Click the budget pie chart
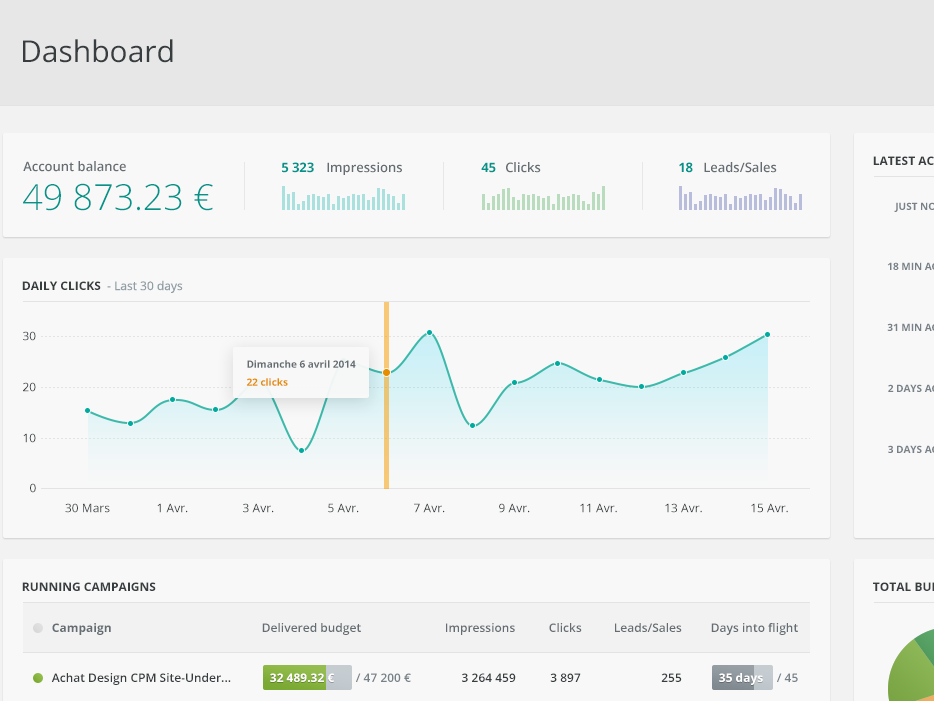This screenshot has width=934, height=701. [x=911, y=664]
